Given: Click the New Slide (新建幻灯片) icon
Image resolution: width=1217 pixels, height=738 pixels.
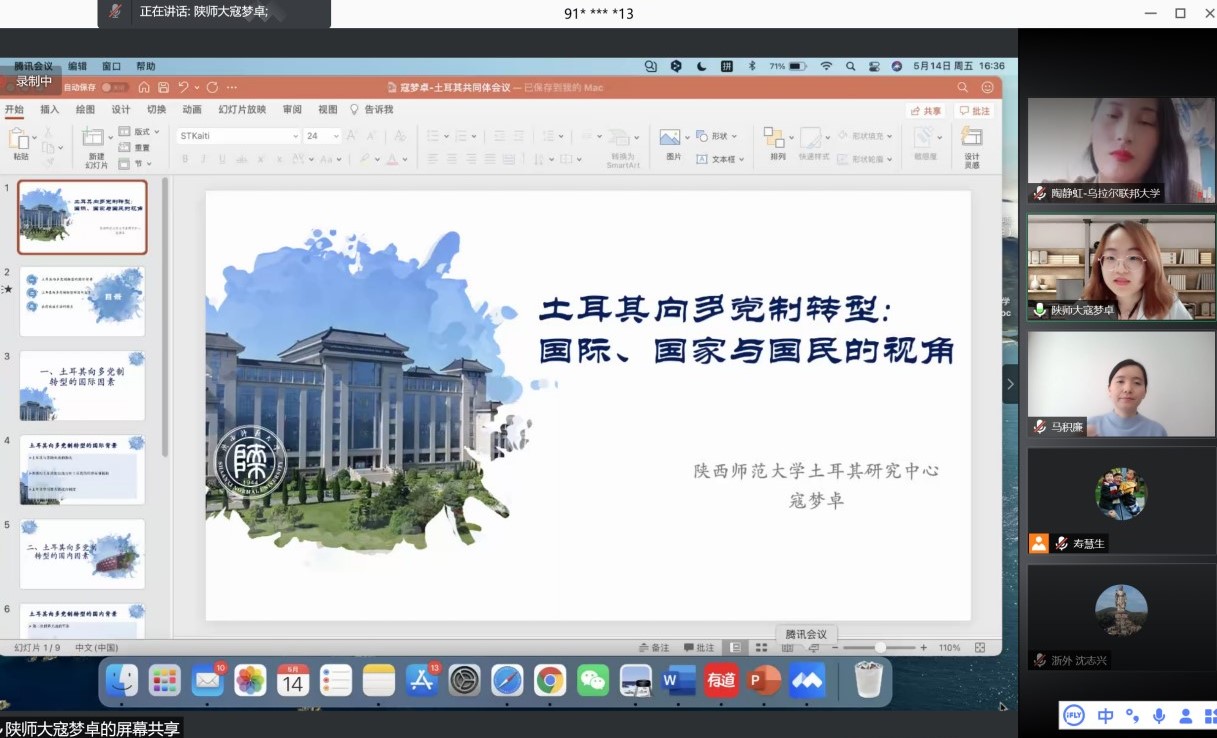Looking at the screenshot, I should [x=95, y=139].
